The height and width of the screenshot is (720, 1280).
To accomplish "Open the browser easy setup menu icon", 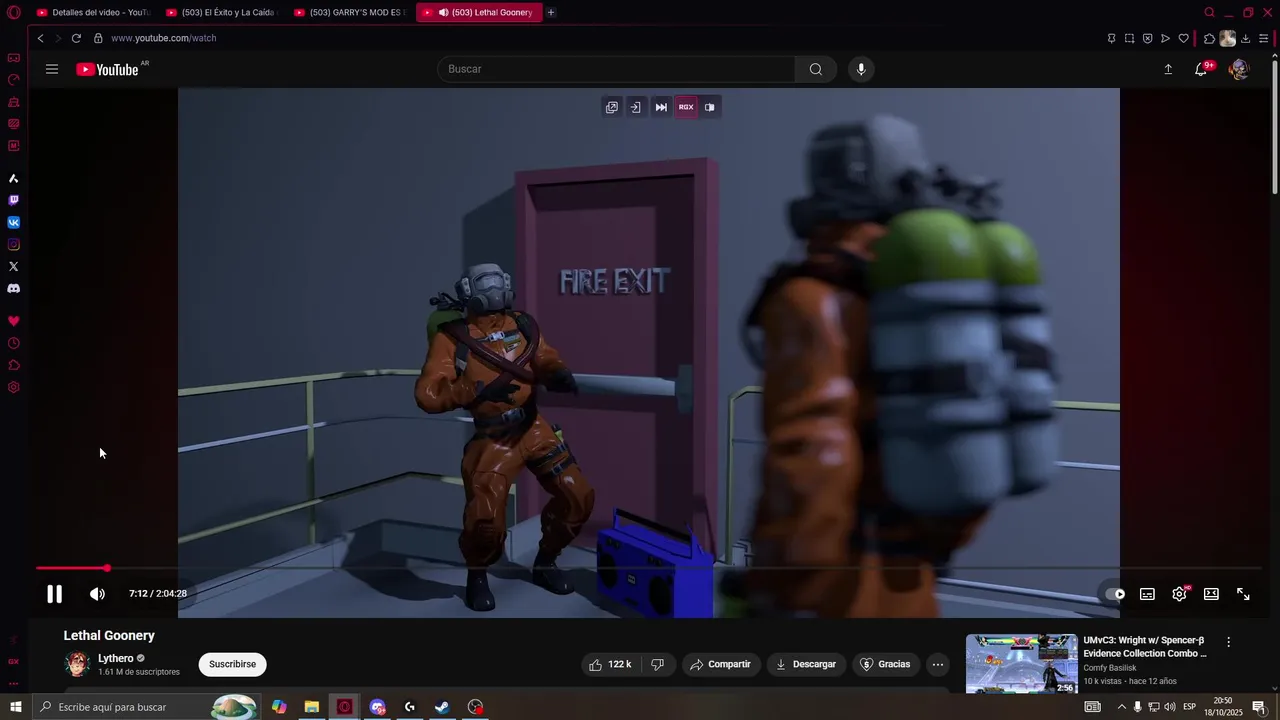I will click(x=1263, y=38).
